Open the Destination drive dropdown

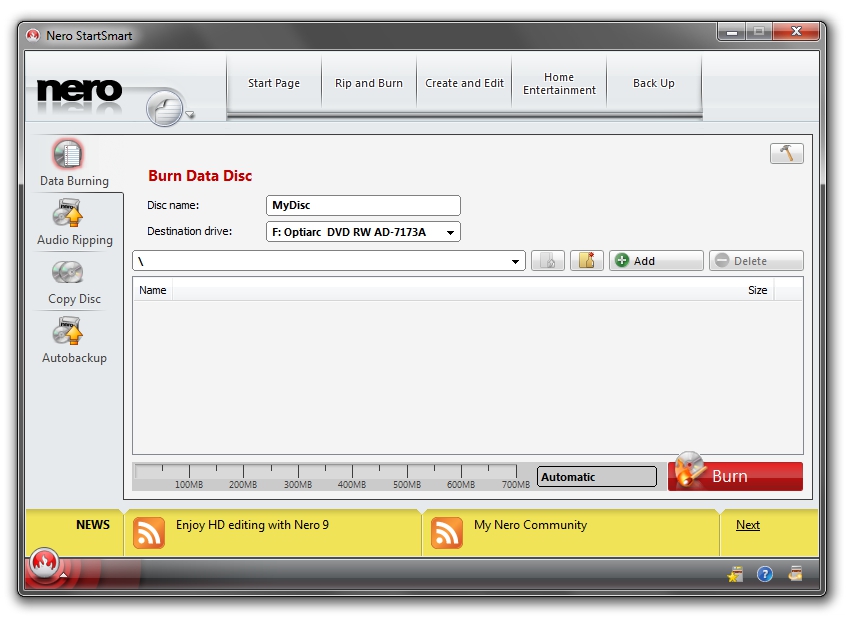click(363, 232)
